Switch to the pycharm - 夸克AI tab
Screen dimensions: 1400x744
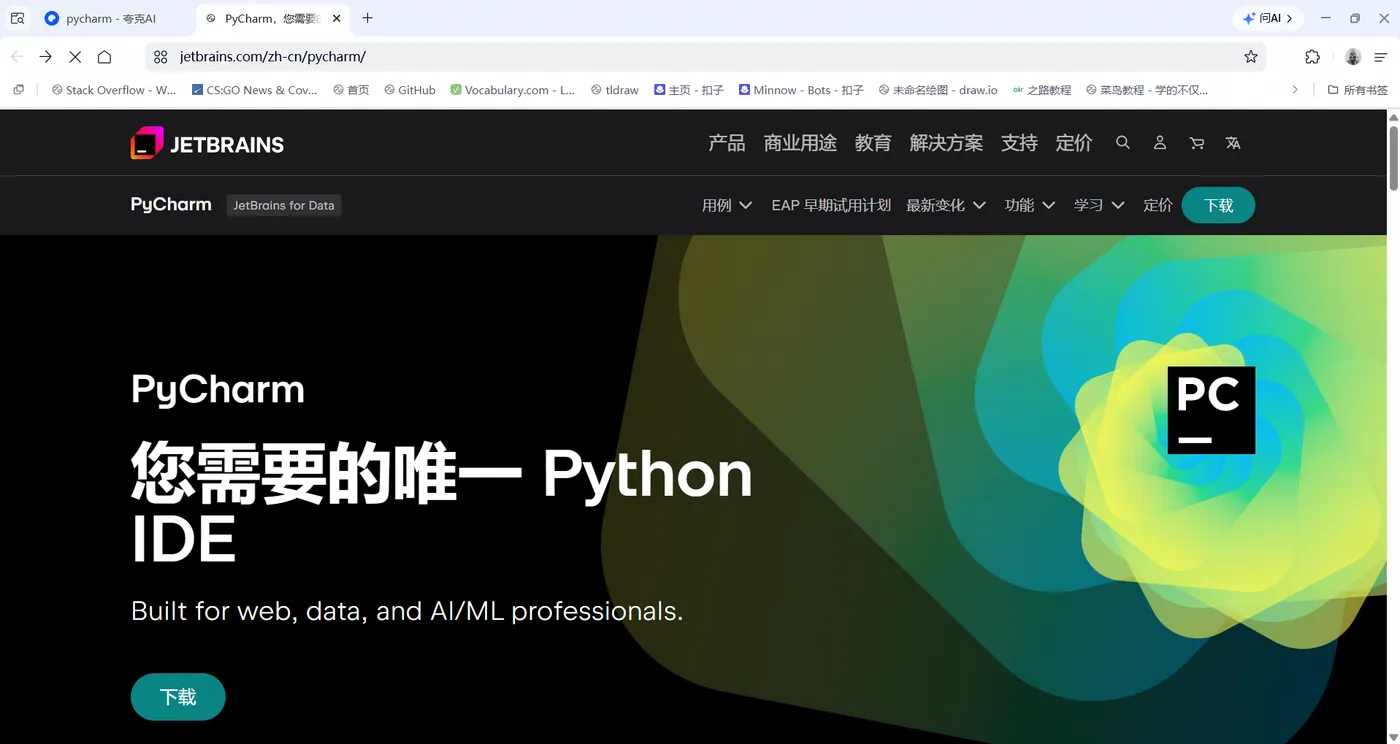[x=112, y=18]
